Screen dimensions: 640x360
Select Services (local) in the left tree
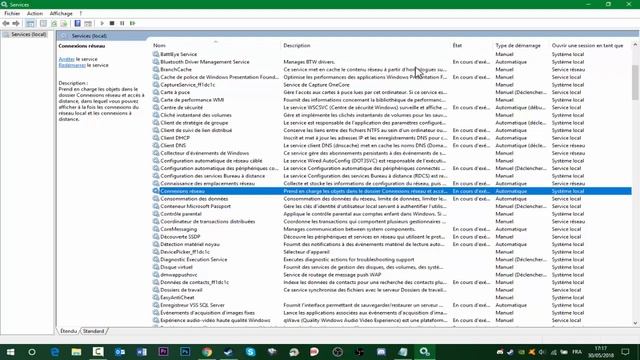click(29, 35)
